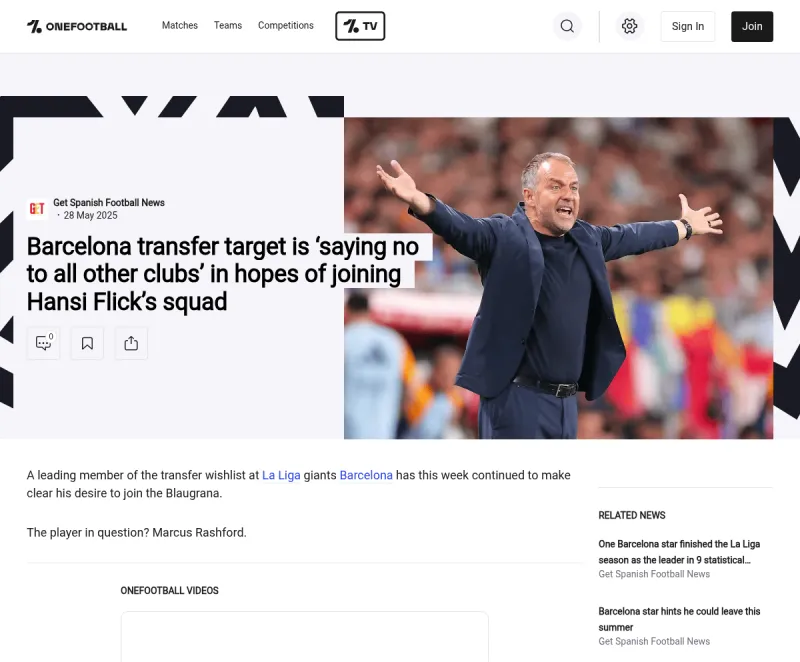Click the OneFootball logo

[x=77, y=27]
